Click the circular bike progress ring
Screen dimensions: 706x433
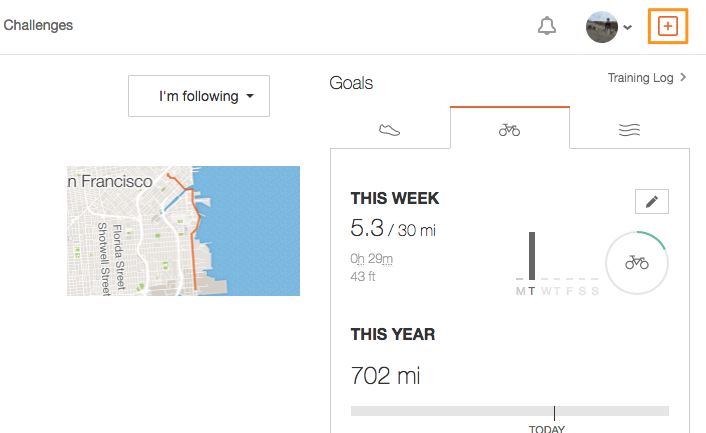pos(637,262)
